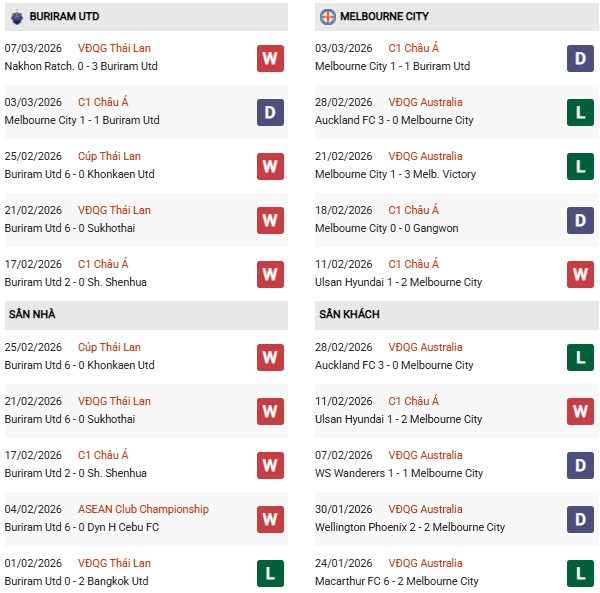Click the L badge for Melb. Victory match
Screen dimensions: 600x593
point(580,166)
